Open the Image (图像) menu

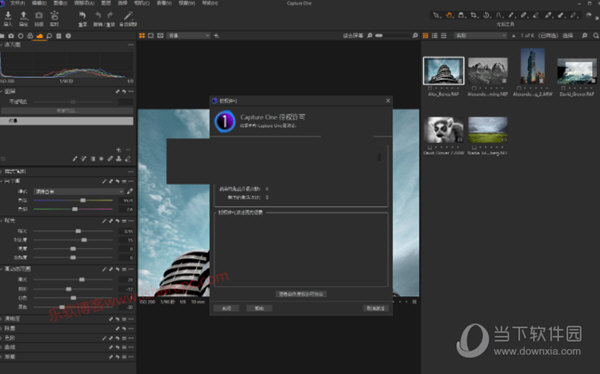60,3
